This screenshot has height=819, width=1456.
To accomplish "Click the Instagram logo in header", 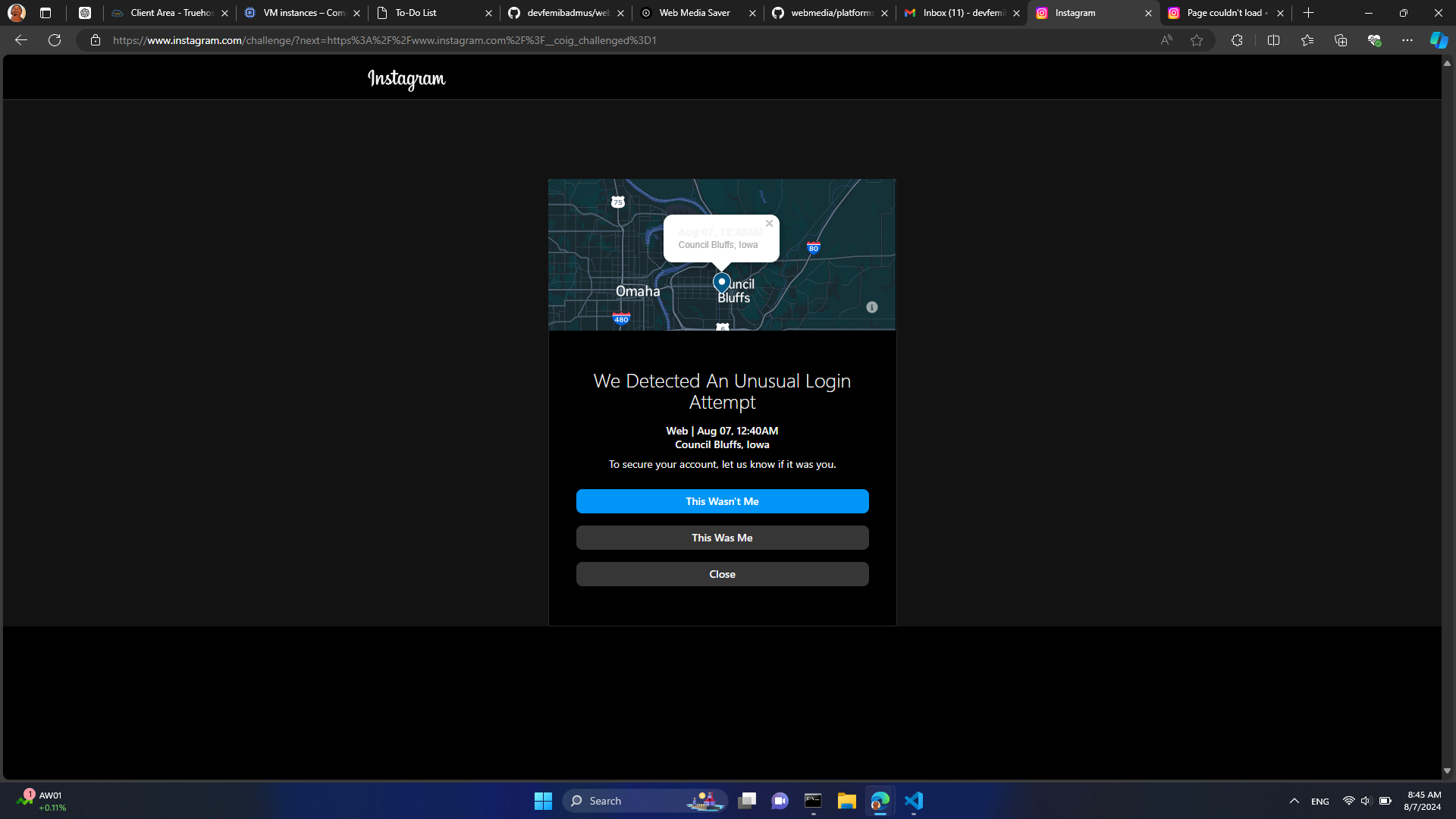I will coord(406,79).
